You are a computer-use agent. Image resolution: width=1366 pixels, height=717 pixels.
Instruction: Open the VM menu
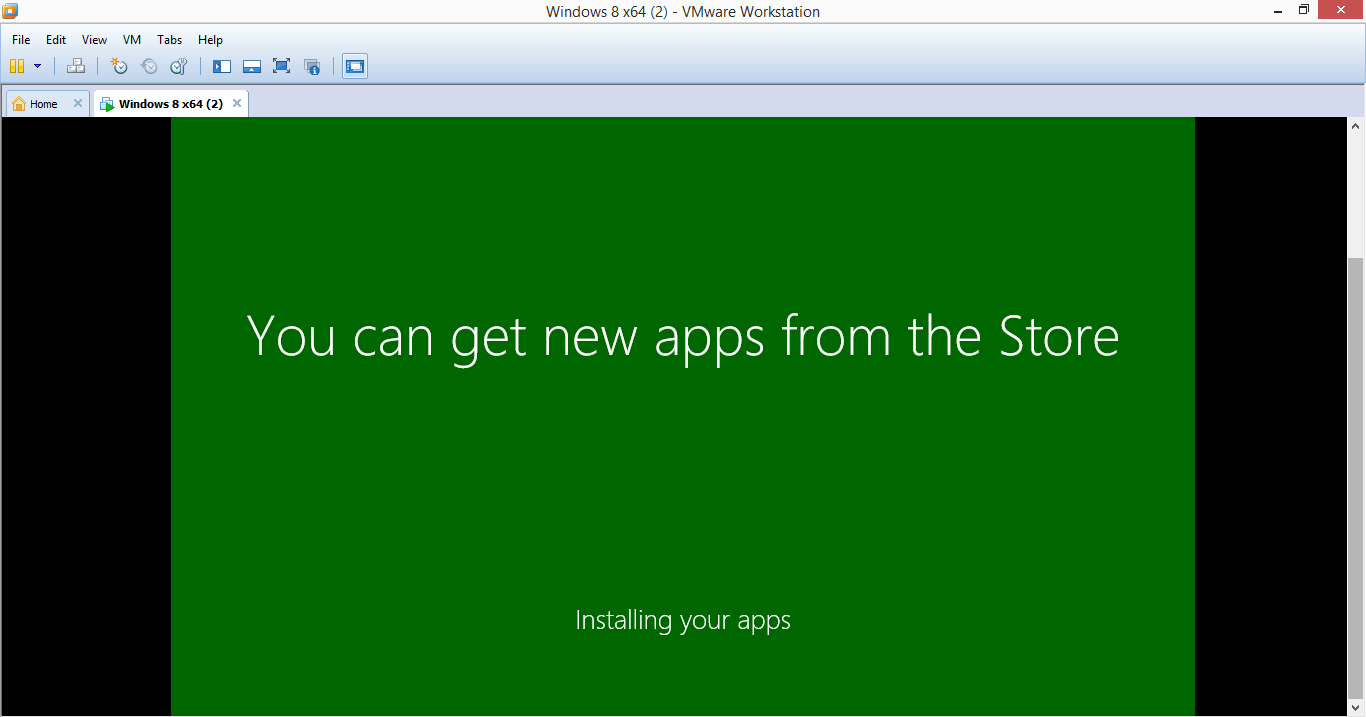pos(132,40)
